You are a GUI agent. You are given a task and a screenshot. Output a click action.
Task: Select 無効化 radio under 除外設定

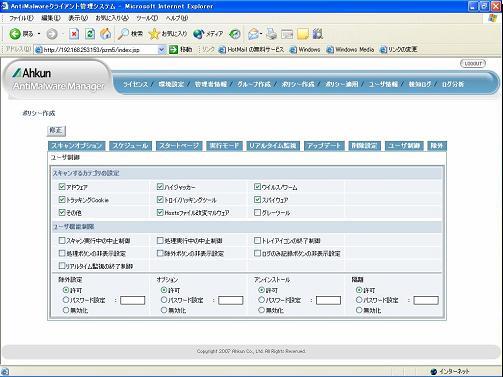[66, 310]
